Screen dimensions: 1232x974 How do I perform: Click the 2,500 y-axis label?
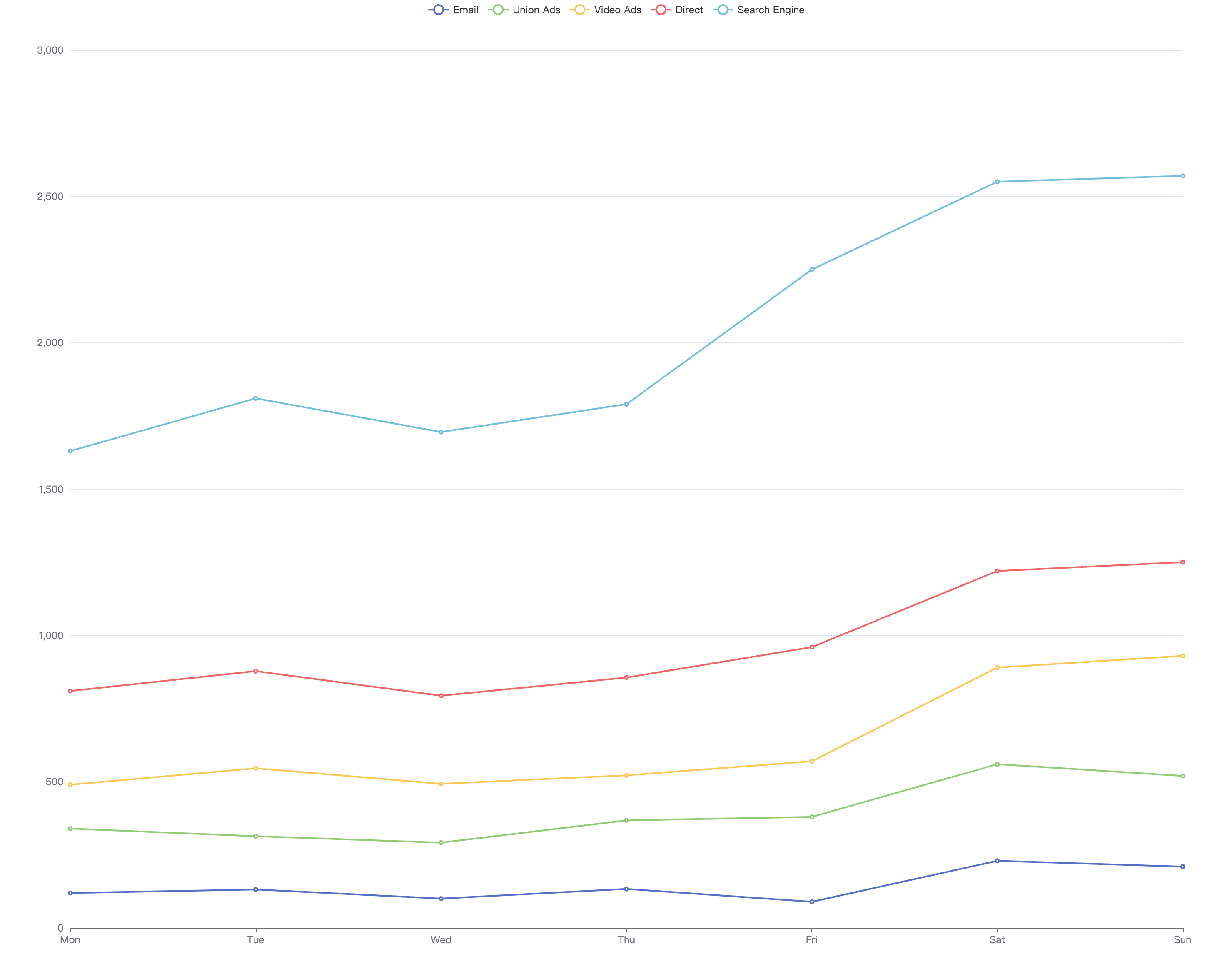click(x=50, y=197)
